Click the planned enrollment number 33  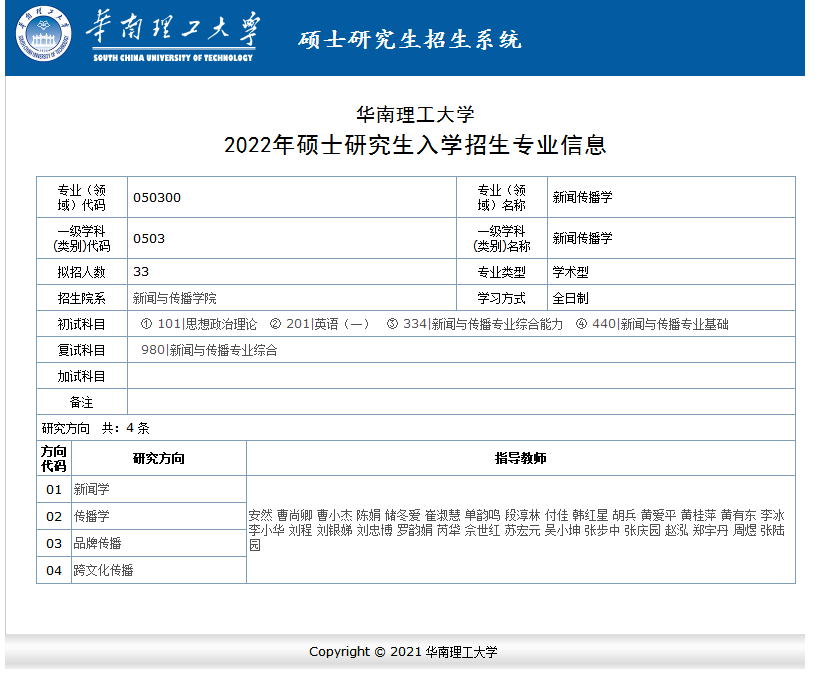click(x=141, y=271)
